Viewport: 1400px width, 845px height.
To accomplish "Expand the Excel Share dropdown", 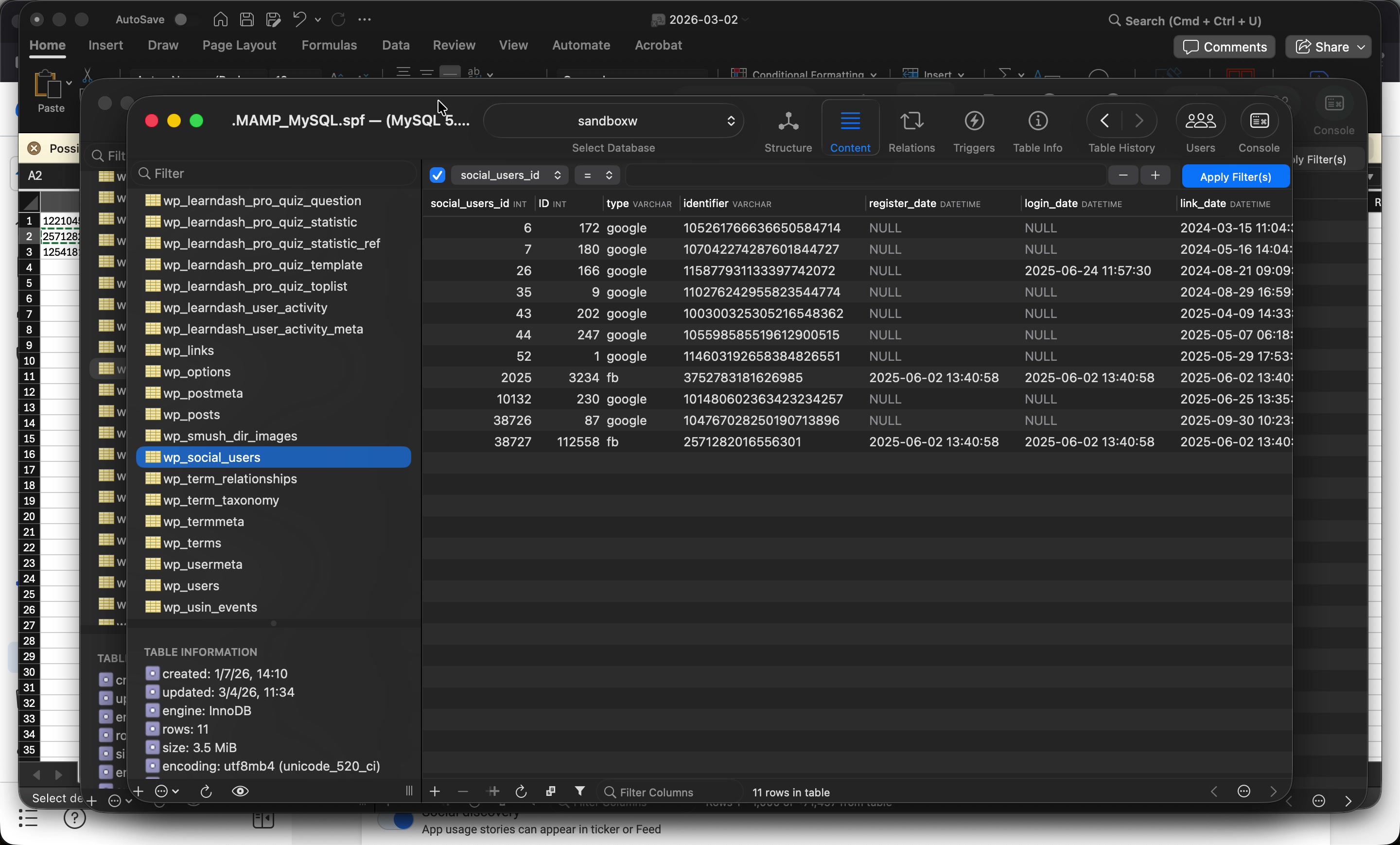I will point(1362,47).
